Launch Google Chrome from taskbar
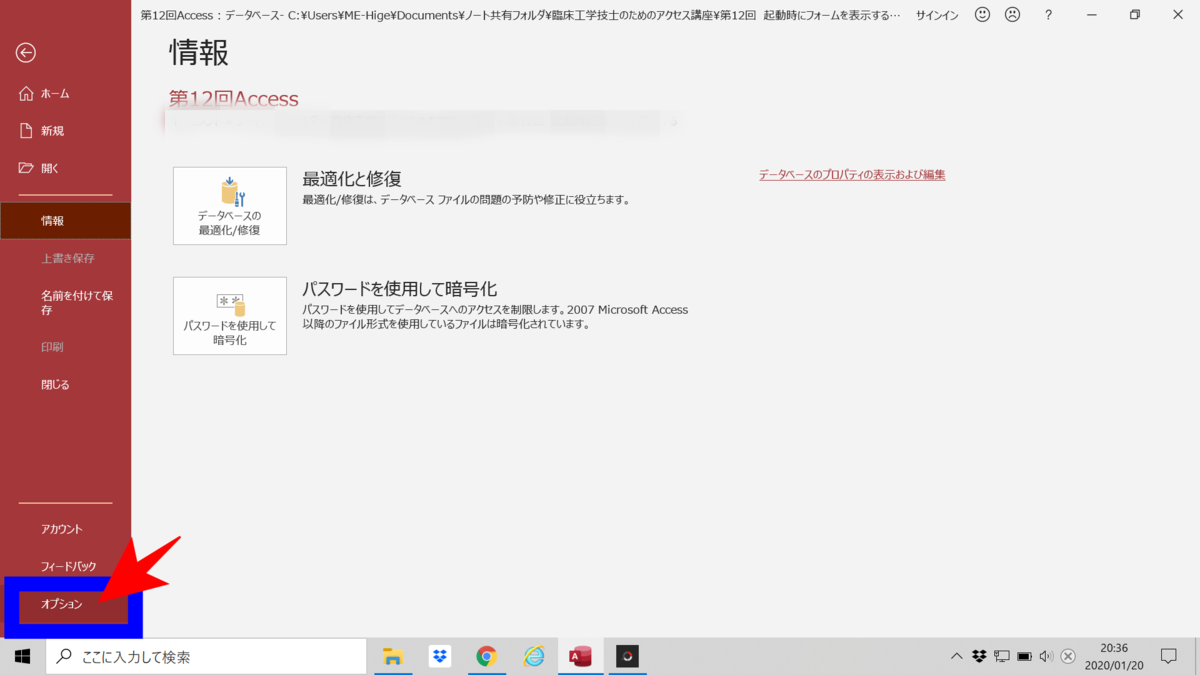 (486, 657)
